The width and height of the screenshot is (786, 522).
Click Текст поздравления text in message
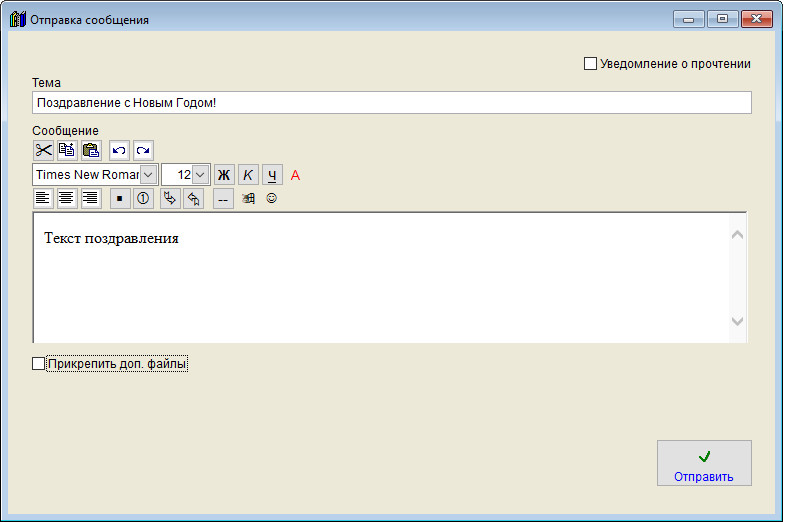[111, 238]
